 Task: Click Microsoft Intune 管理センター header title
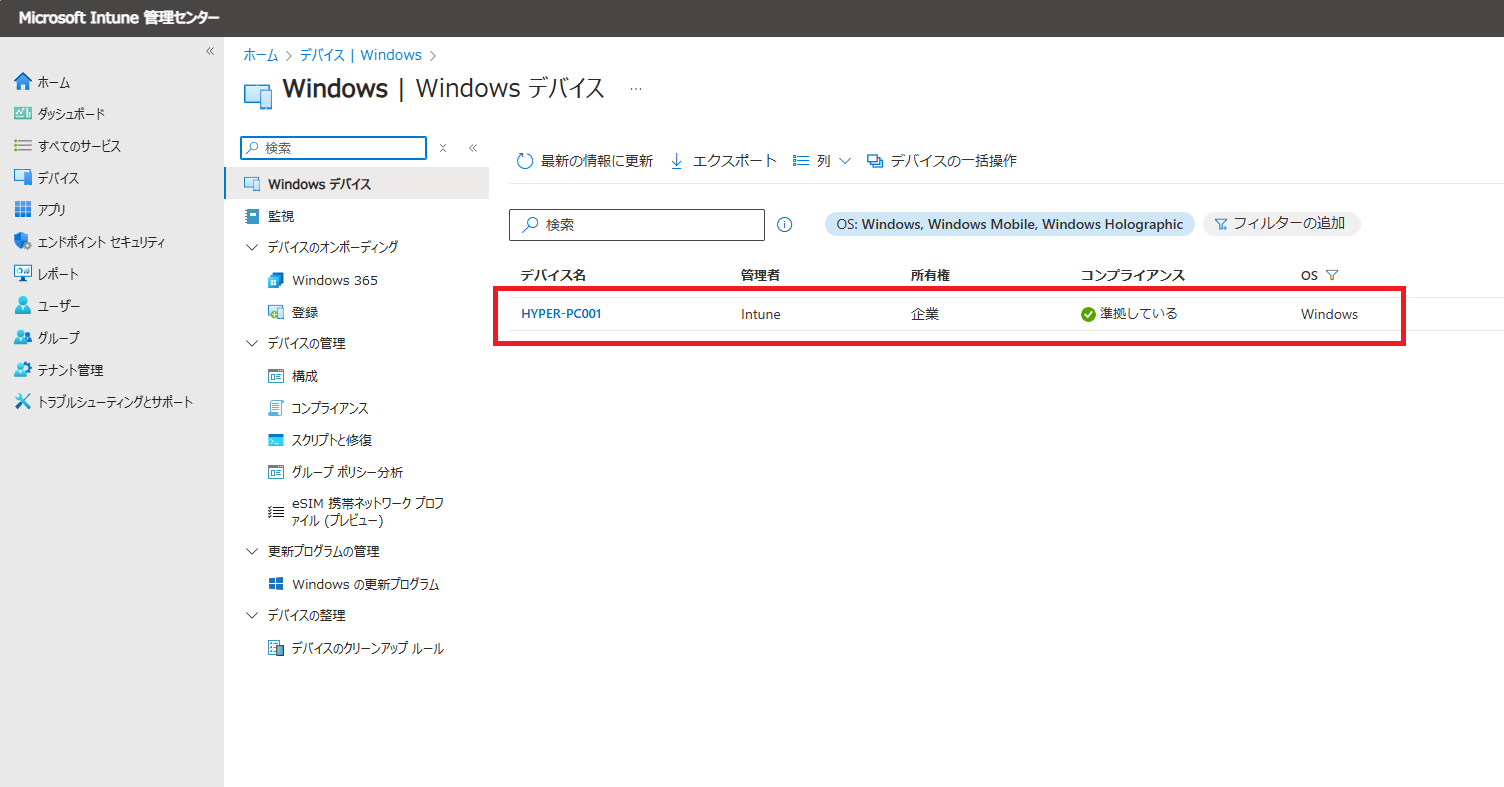[x=118, y=18]
